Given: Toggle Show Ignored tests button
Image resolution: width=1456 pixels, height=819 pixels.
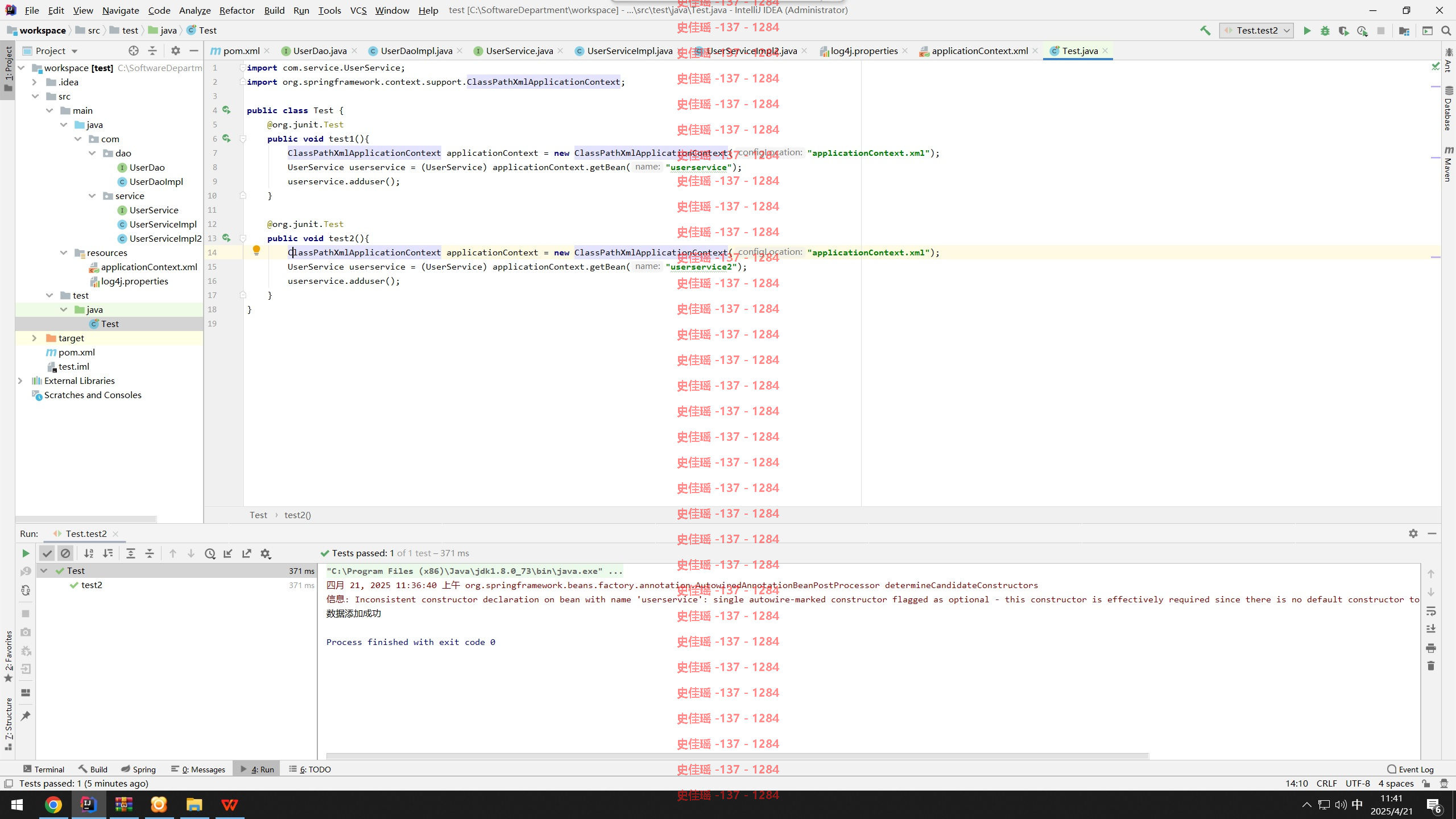Looking at the screenshot, I should [x=65, y=553].
